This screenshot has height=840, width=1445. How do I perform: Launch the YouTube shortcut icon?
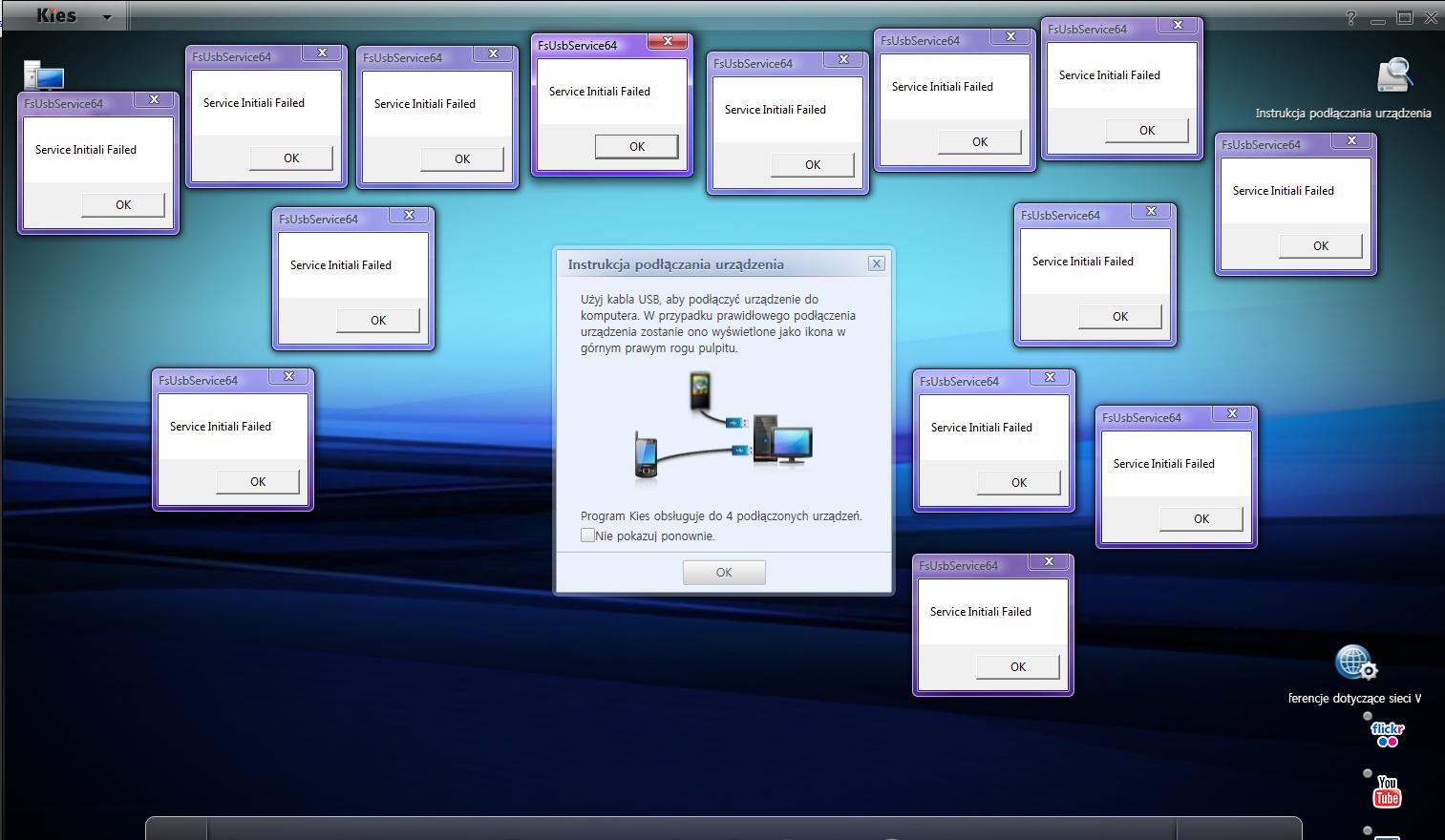tap(1387, 791)
